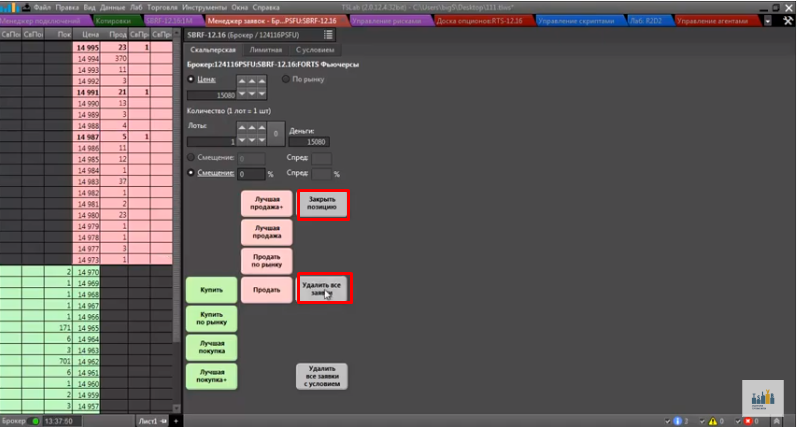The image size is (797, 427).
Task: Click the 14 970 bid price row
Action: [x=86, y=272]
